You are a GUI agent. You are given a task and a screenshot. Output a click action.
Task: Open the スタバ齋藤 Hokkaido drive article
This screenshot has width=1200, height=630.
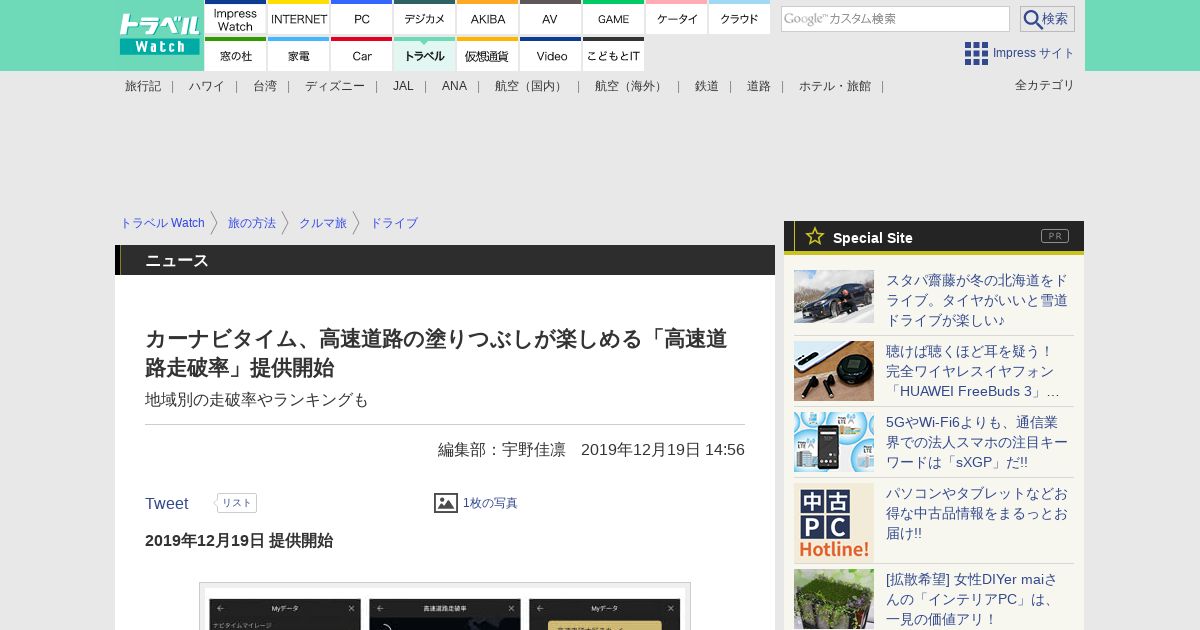click(977, 300)
